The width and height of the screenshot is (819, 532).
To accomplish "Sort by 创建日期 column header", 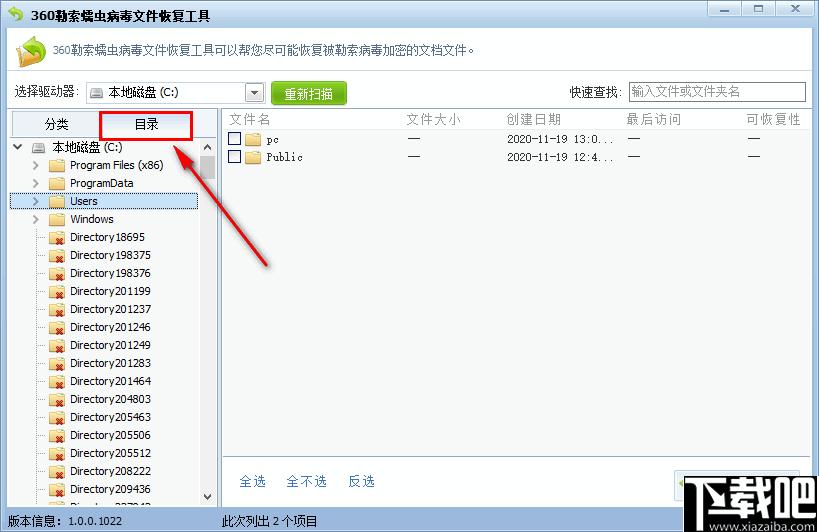I will pos(533,120).
